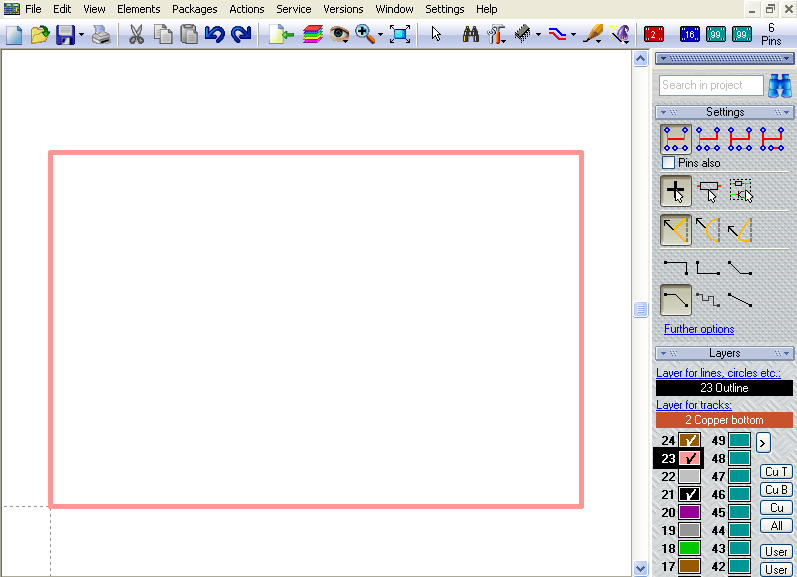Open the Packages menu
797x577 pixels.
[x=194, y=9]
